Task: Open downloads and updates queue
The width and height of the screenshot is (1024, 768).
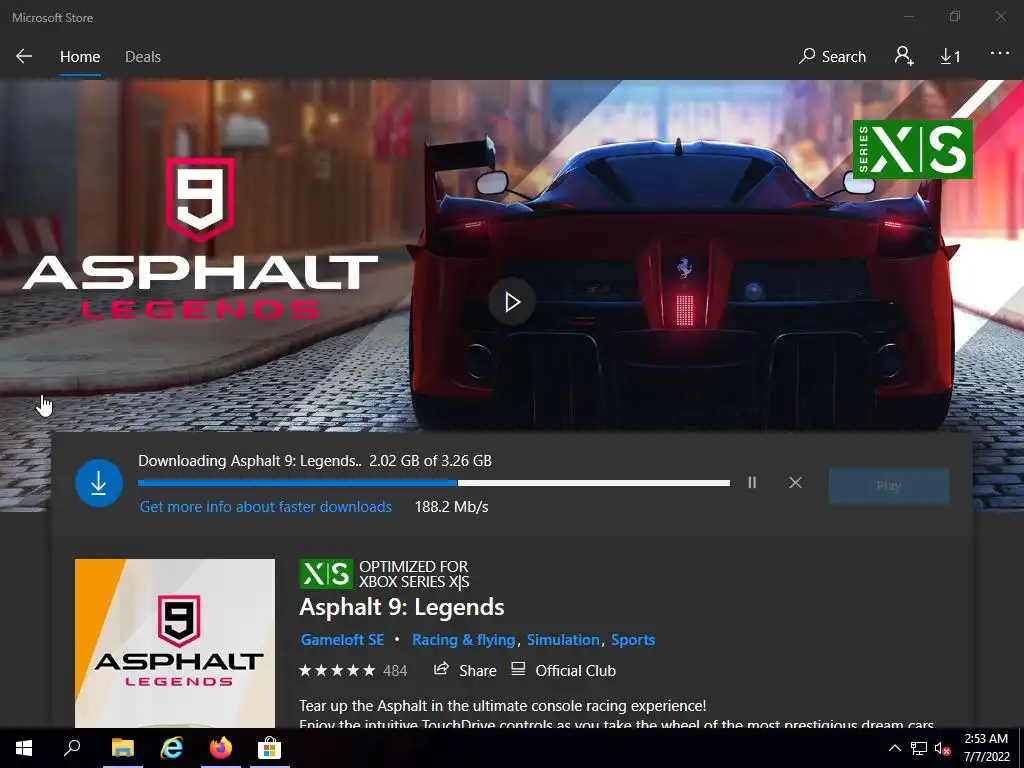Action: (x=950, y=57)
